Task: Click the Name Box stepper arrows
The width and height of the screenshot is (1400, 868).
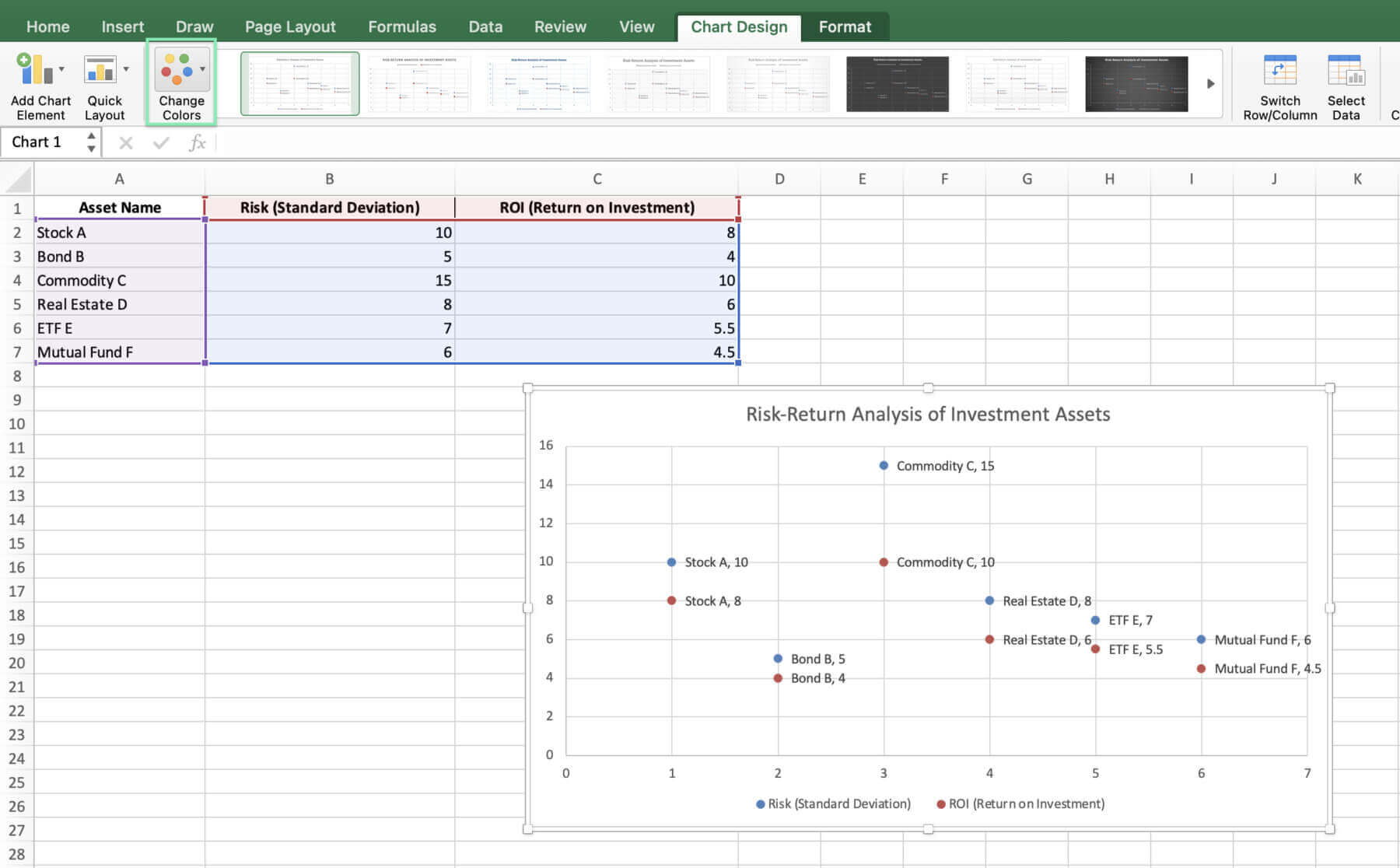Action: [91, 142]
